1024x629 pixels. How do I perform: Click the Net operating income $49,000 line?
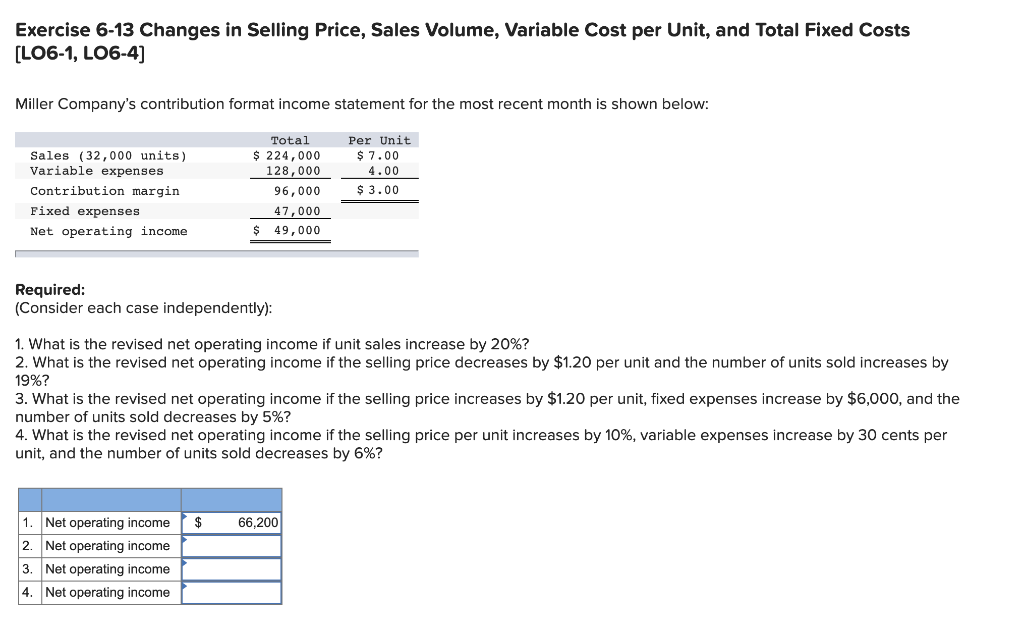point(110,231)
